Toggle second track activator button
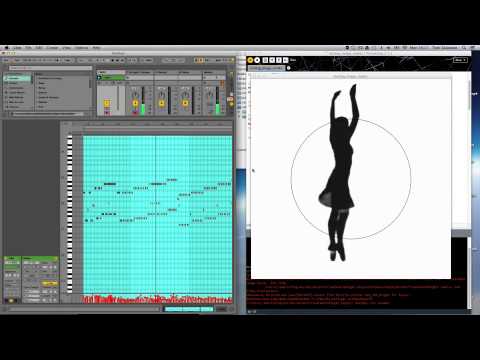This screenshot has width=480, height=360. pyautogui.click(x=135, y=103)
